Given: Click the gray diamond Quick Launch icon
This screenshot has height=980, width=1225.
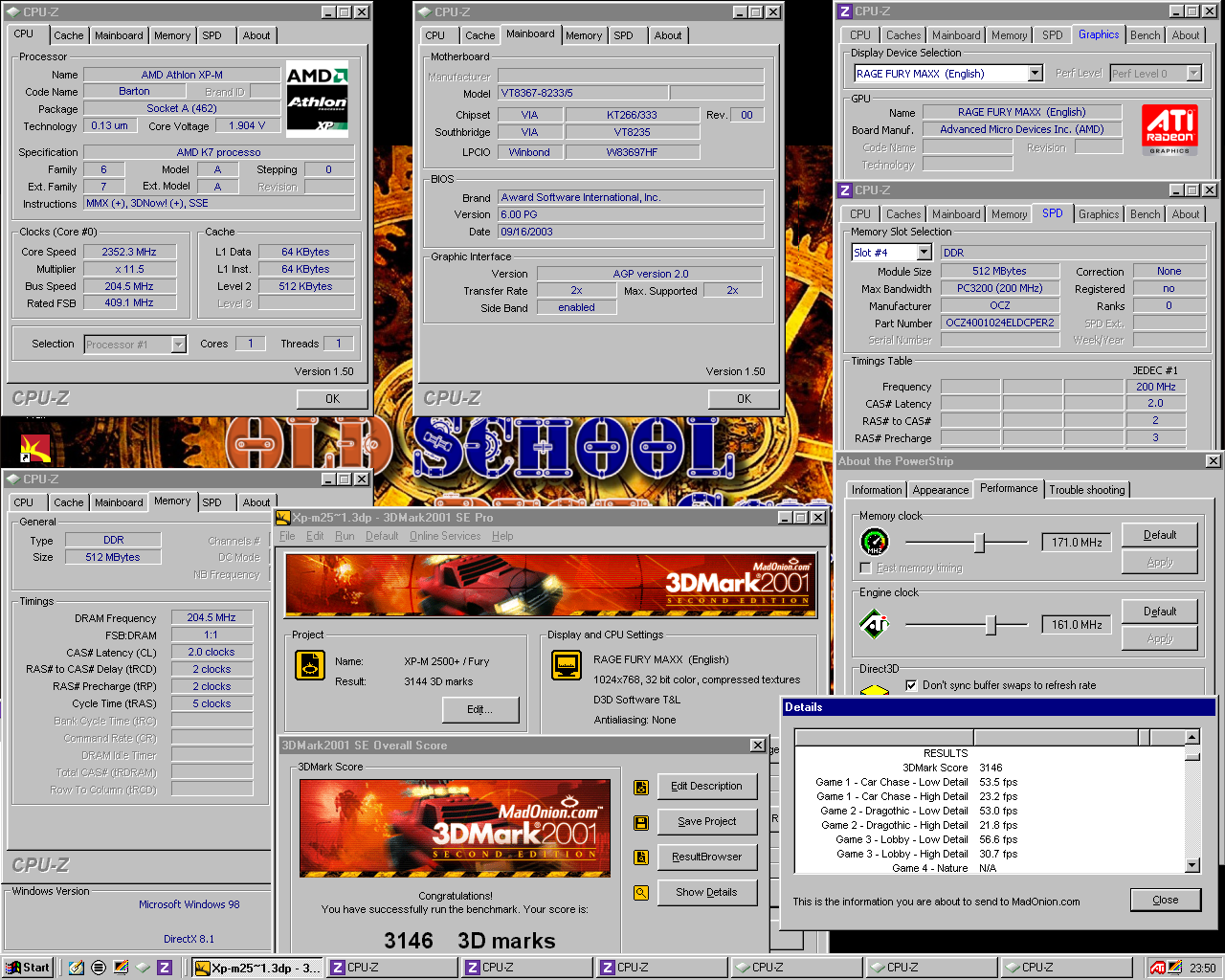Looking at the screenshot, I should [x=143, y=968].
